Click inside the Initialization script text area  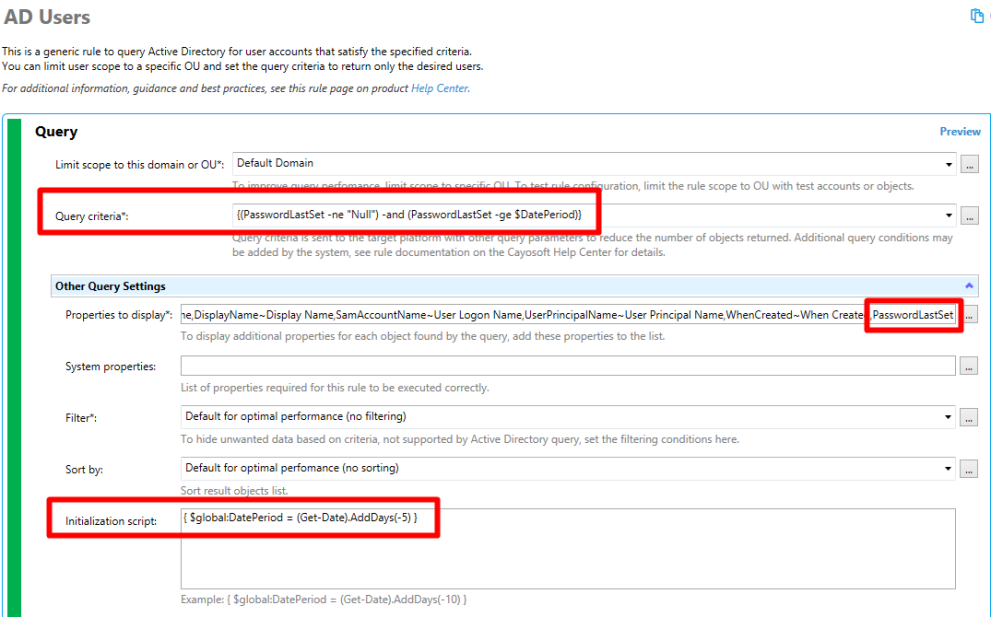pos(568,549)
